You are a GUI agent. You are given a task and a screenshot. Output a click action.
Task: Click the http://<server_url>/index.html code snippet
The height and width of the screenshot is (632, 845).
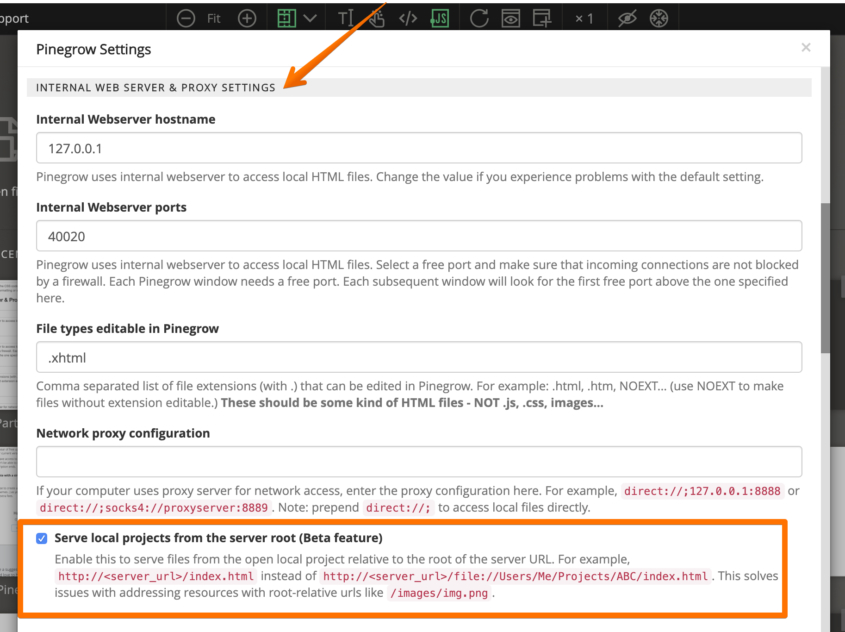click(156, 576)
